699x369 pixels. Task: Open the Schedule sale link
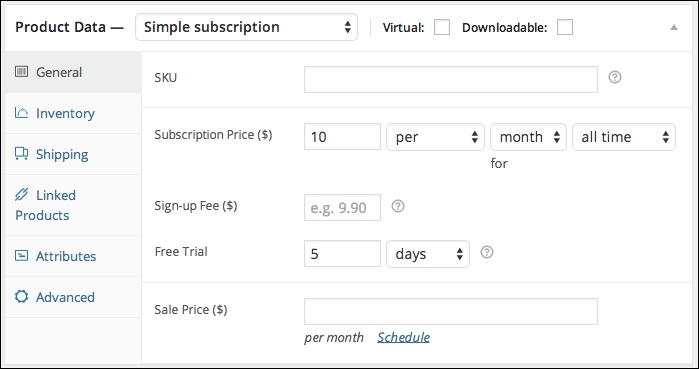click(403, 337)
